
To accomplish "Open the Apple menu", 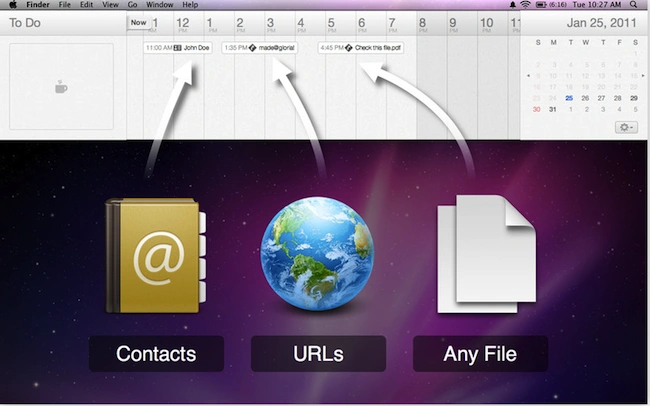I will click(13, 5).
